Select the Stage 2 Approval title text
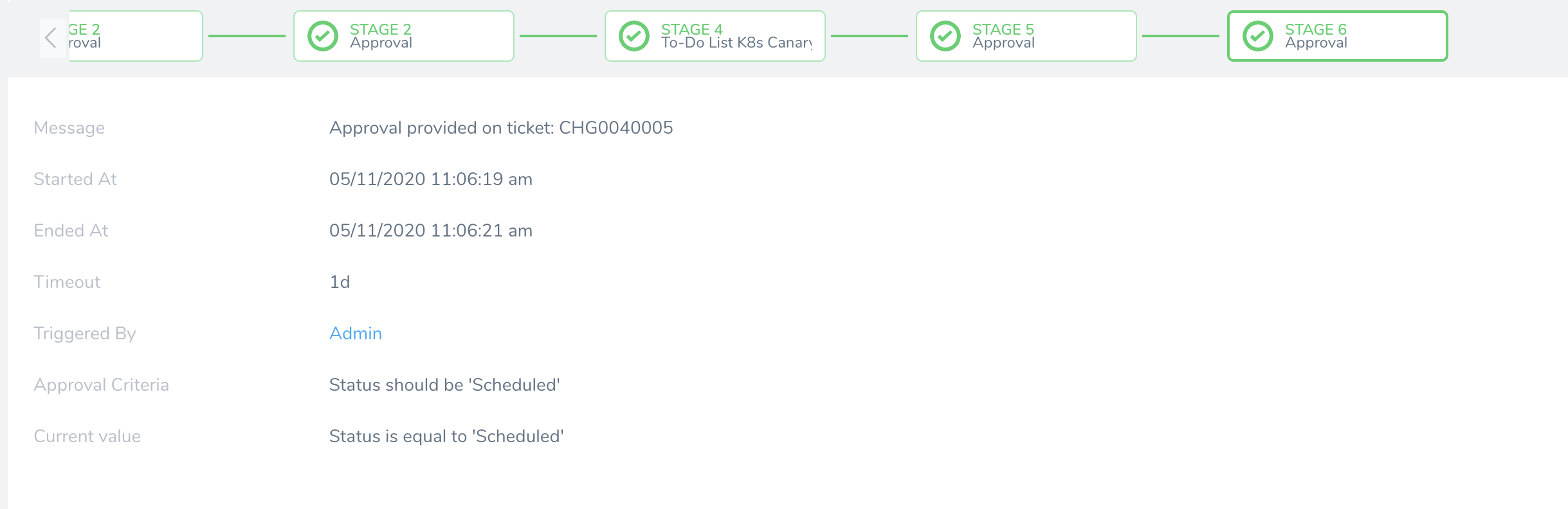 click(x=381, y=36)
